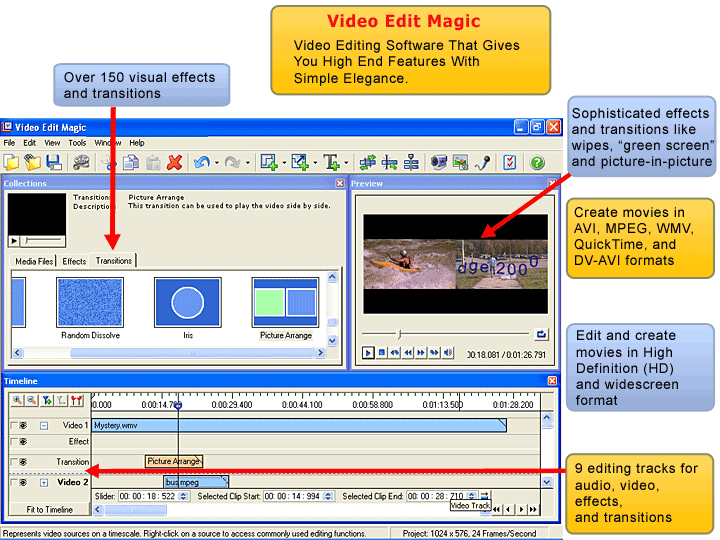
Task: Expand the Video 2 track group
Action: [x=44, y=483]
